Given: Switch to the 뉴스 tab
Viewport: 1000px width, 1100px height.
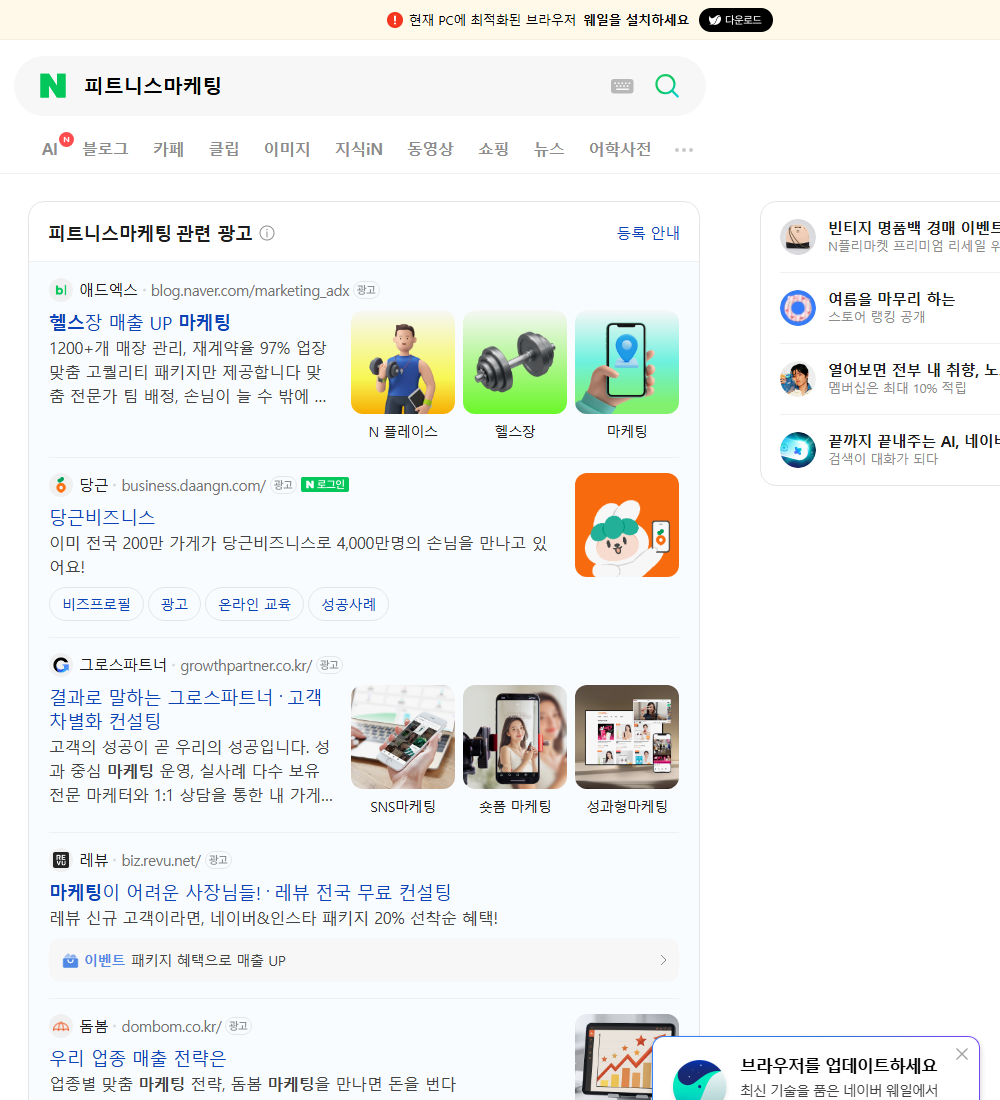Looking at the screenshot, I should pyautogui.click(x=549, y=149).
